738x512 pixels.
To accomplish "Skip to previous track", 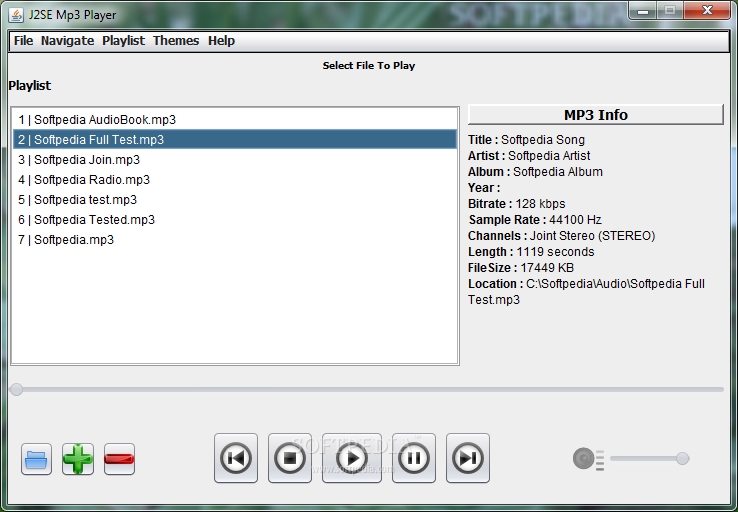I will click(236, 458).
